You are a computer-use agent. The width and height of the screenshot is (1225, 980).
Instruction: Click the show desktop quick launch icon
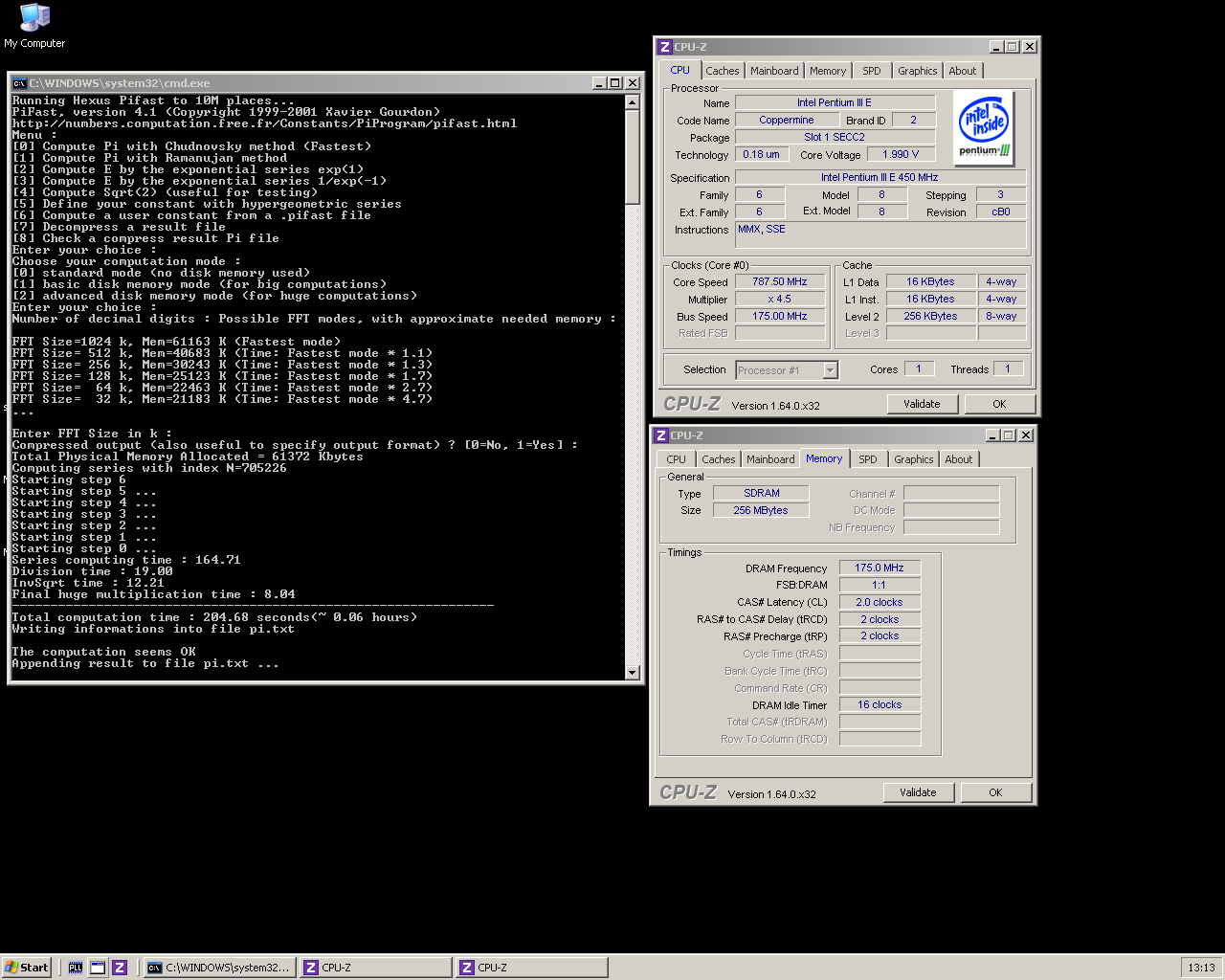(98, 968)
